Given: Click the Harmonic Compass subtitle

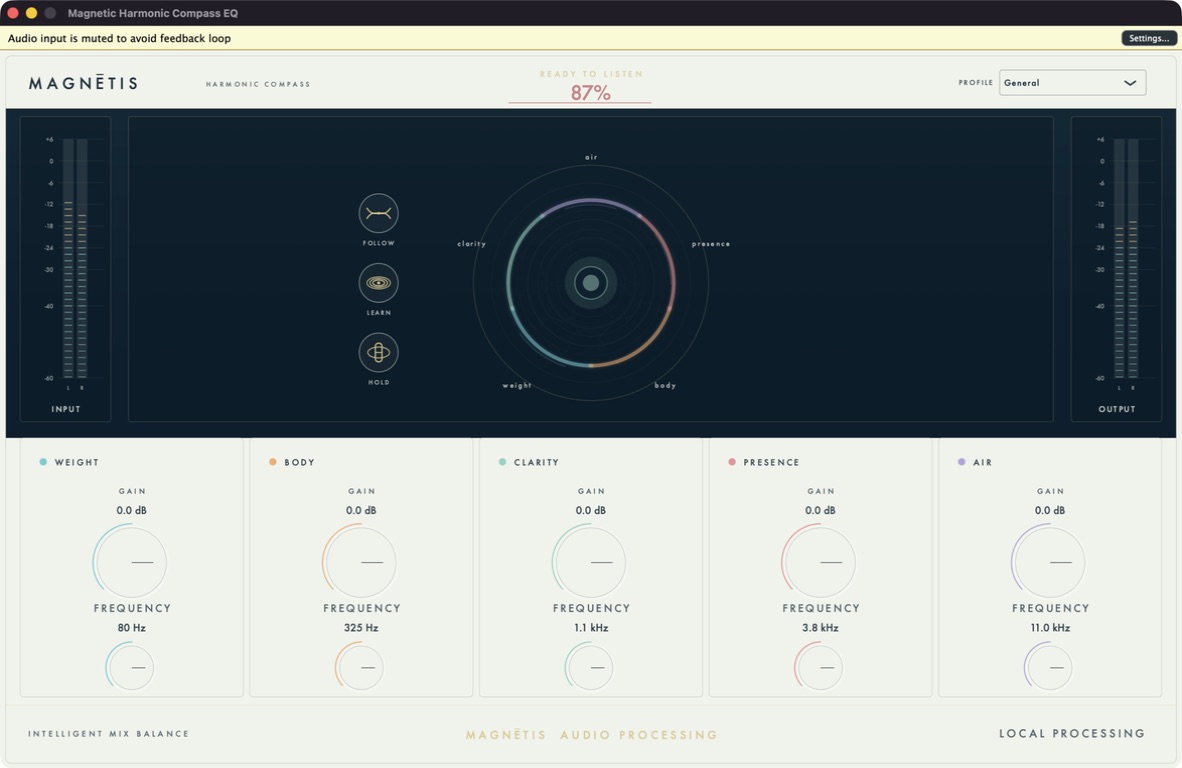Looking at the screenshot, I should point(258,84).
